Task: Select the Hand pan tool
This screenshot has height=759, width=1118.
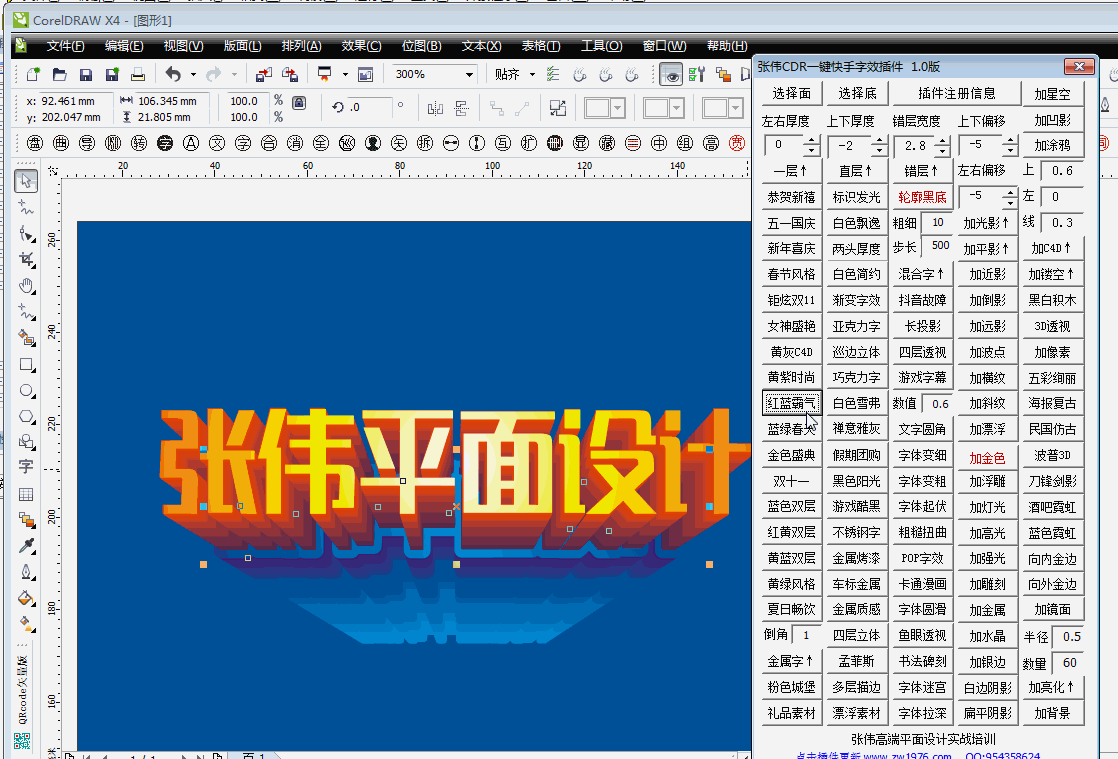Action: pos(26,286)
